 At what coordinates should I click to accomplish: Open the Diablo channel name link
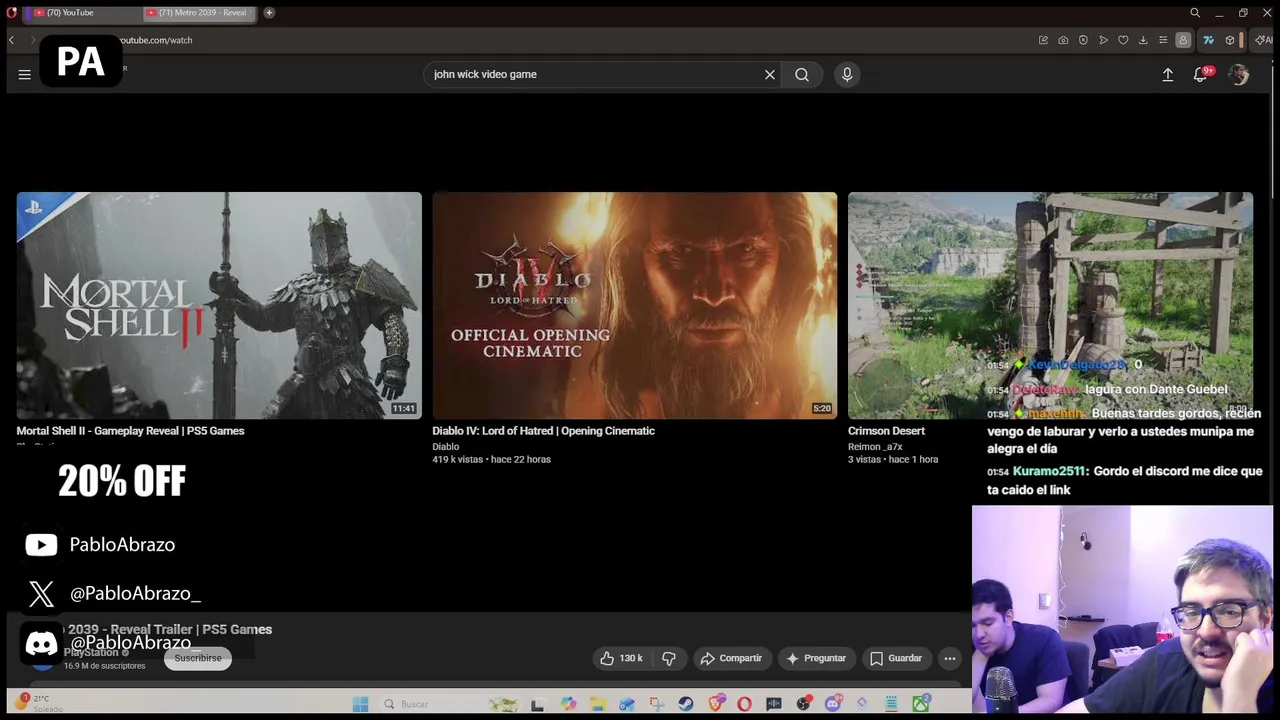(445, 447)
